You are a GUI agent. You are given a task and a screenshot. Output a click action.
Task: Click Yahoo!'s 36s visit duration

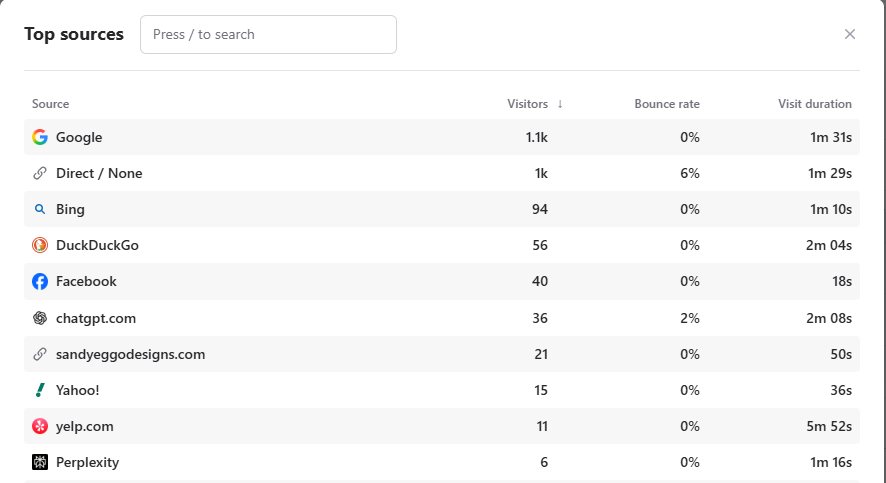pos(841,390)
